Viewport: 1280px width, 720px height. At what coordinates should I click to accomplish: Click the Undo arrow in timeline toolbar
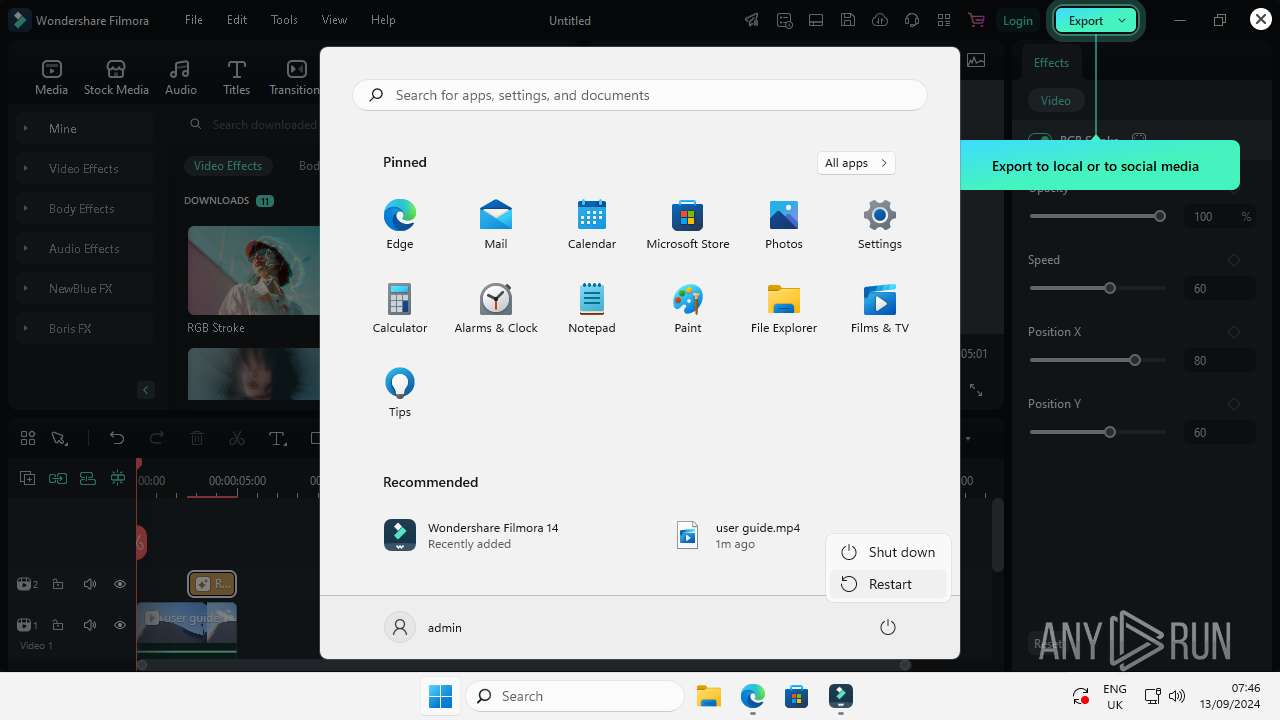click(x=117, y=438)
